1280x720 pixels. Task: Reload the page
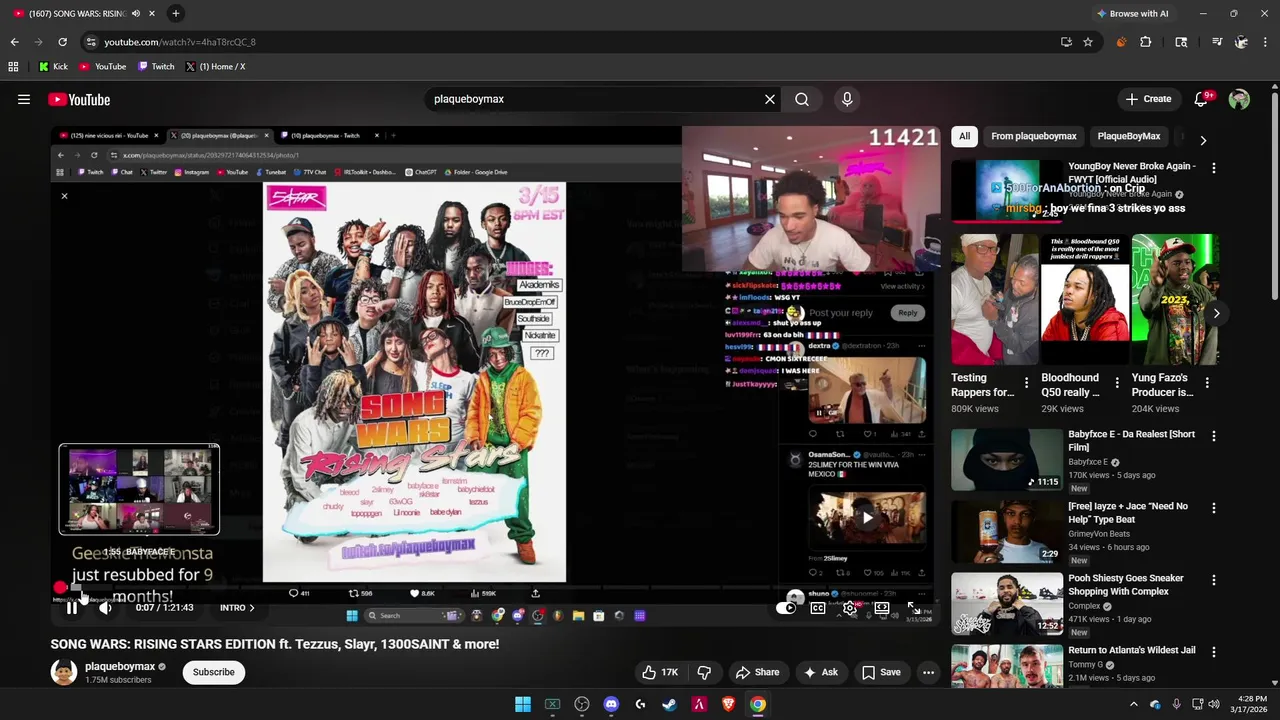[62, 42]
